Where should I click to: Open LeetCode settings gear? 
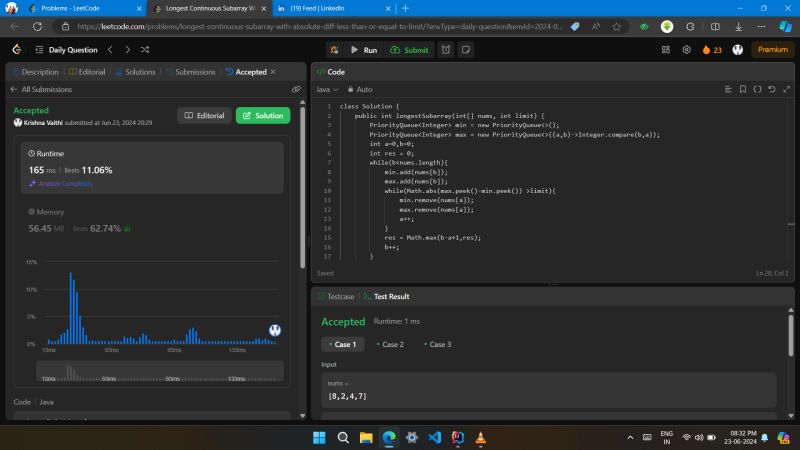tap(686, 49)
